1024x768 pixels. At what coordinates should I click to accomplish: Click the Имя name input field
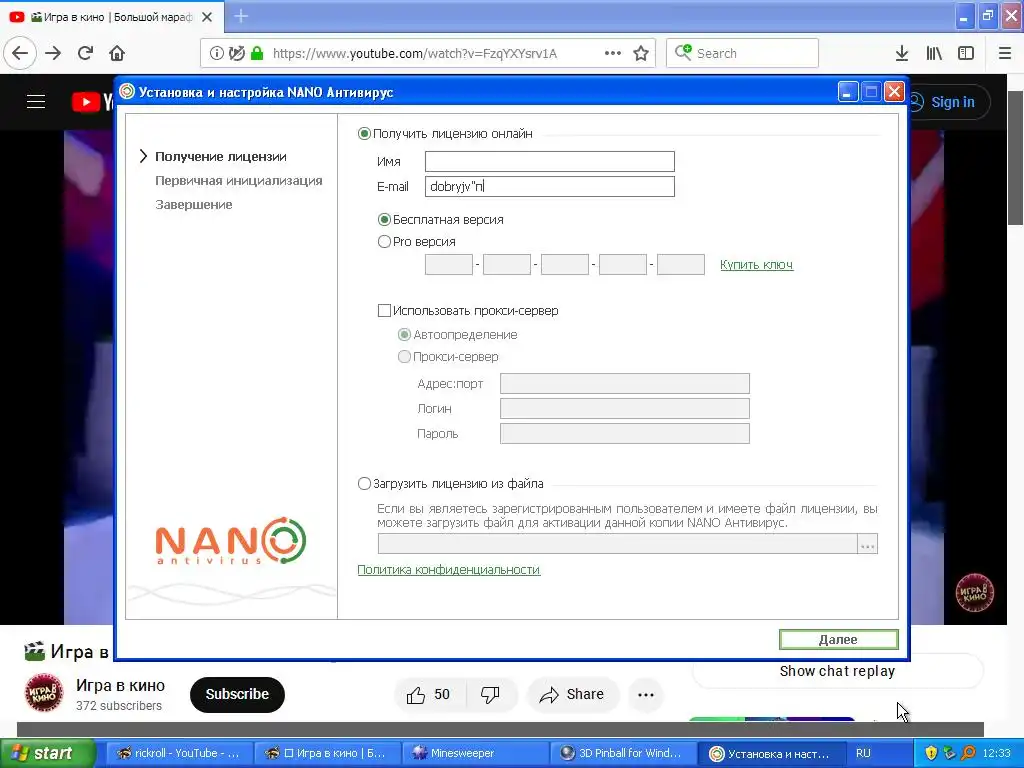point(549,161)
